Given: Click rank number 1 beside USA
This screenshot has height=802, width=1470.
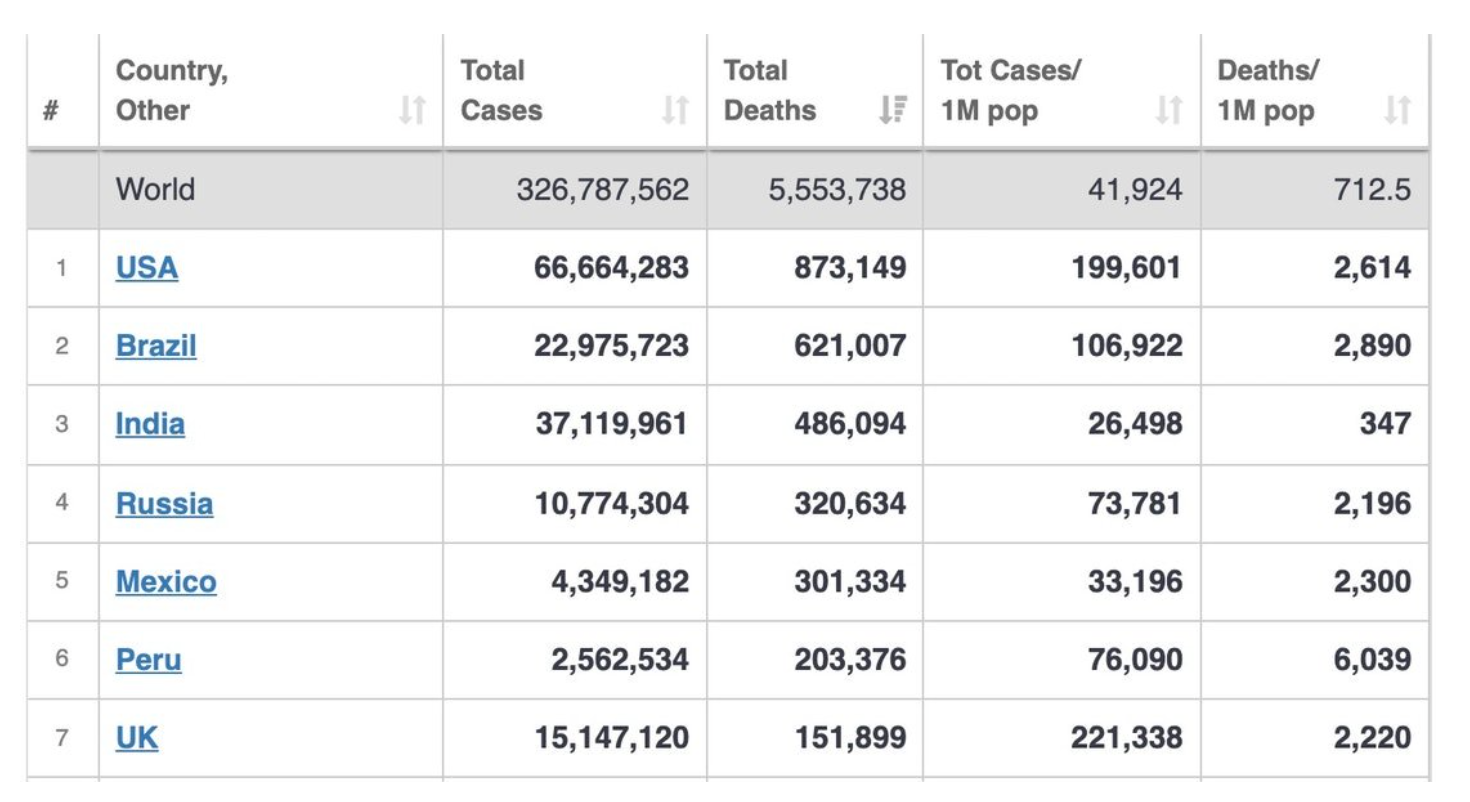Looking at the screenshot, I should [61, 267].
